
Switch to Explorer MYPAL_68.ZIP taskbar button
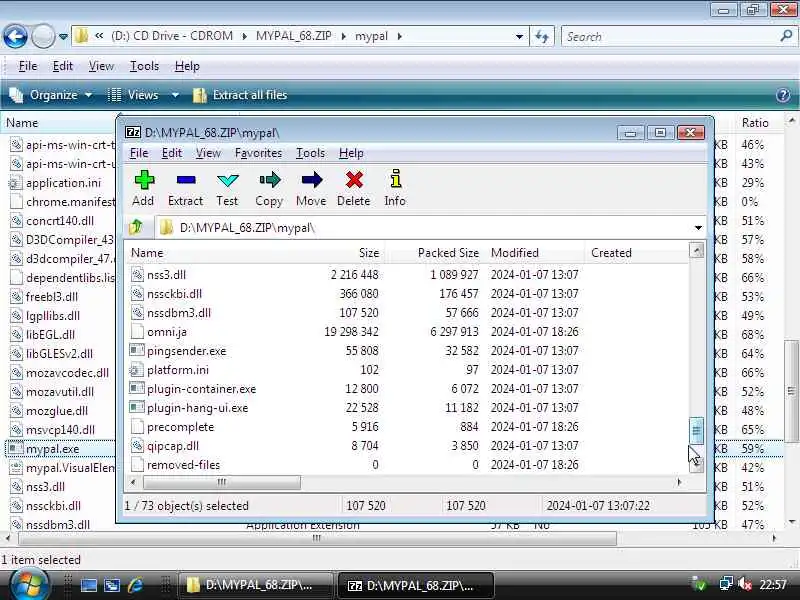coord(256,585)
